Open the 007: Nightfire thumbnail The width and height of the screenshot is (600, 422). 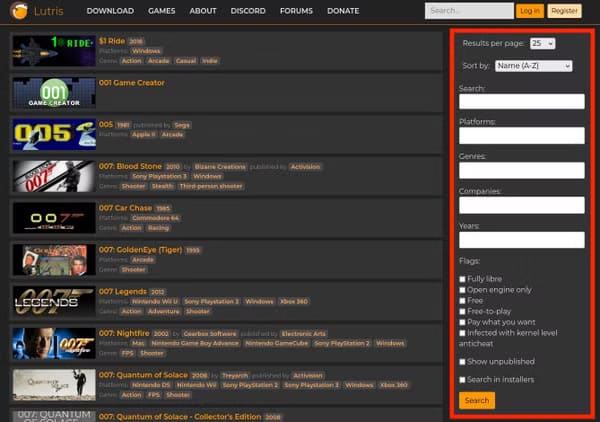coord(54,343)
